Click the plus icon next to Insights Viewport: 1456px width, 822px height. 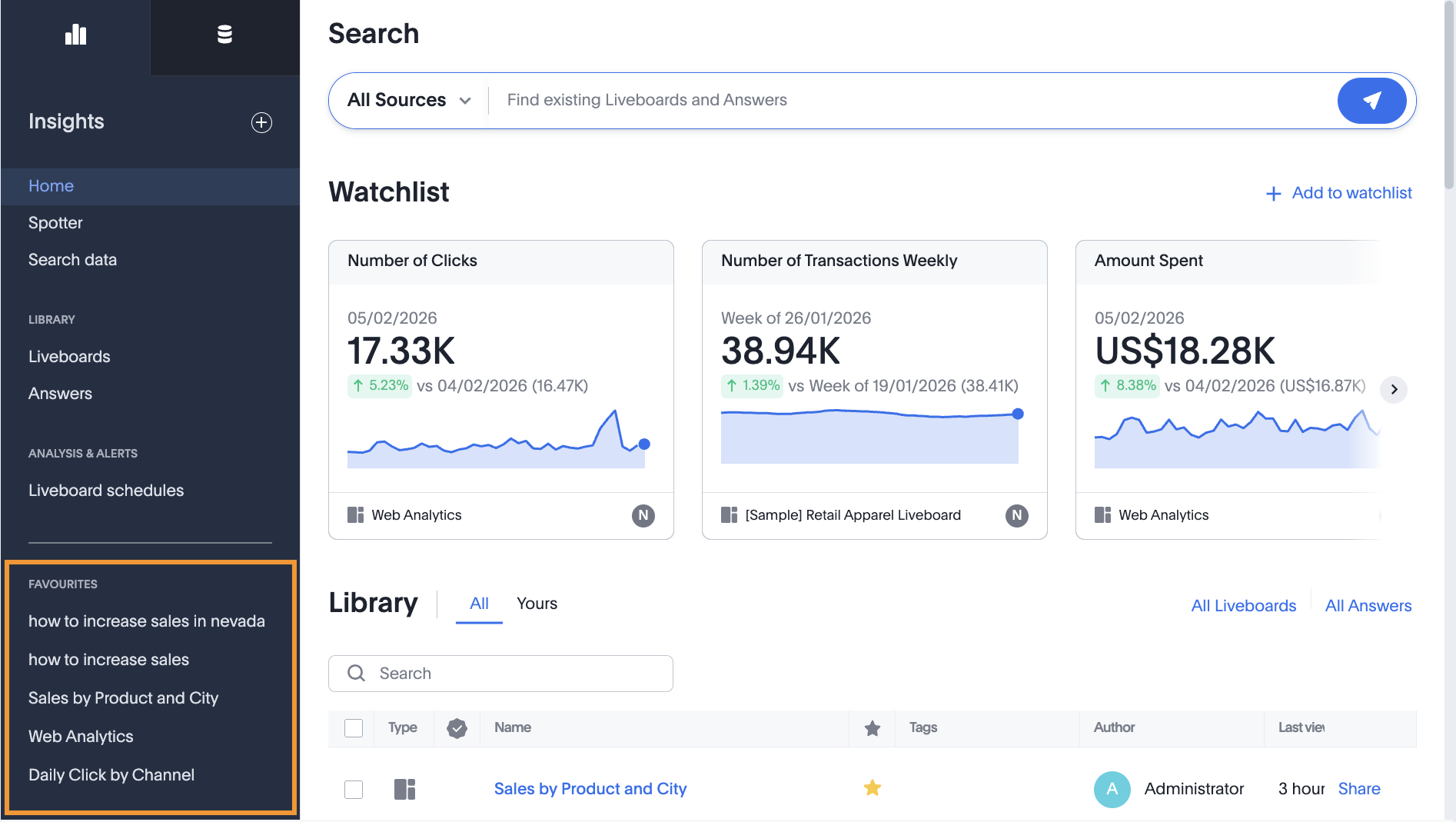click(x=261, y=122)
